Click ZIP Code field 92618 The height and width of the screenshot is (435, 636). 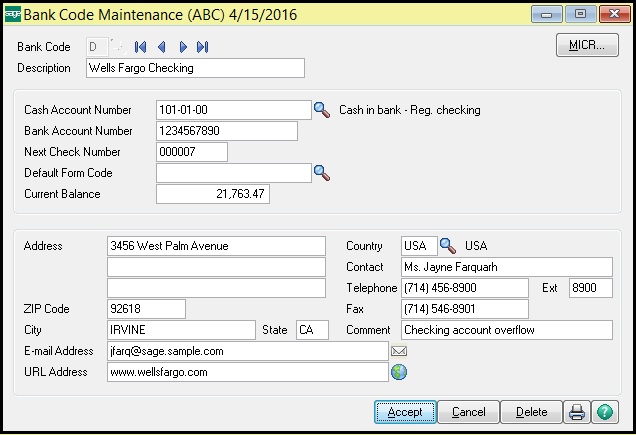click(x=146, y=309)
